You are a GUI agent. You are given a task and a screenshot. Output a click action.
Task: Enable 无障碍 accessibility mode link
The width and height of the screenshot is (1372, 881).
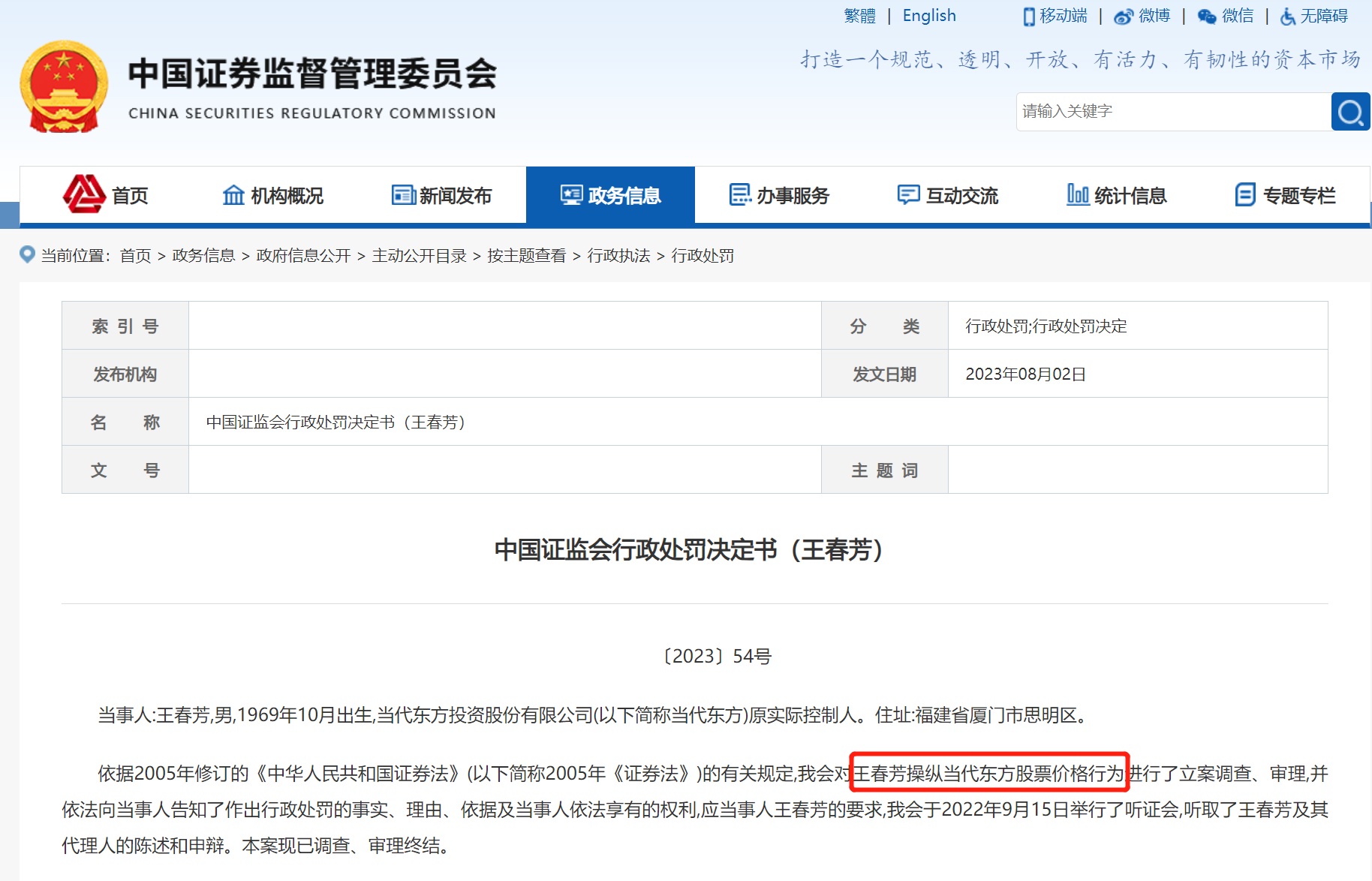(x=1324, y=16)
